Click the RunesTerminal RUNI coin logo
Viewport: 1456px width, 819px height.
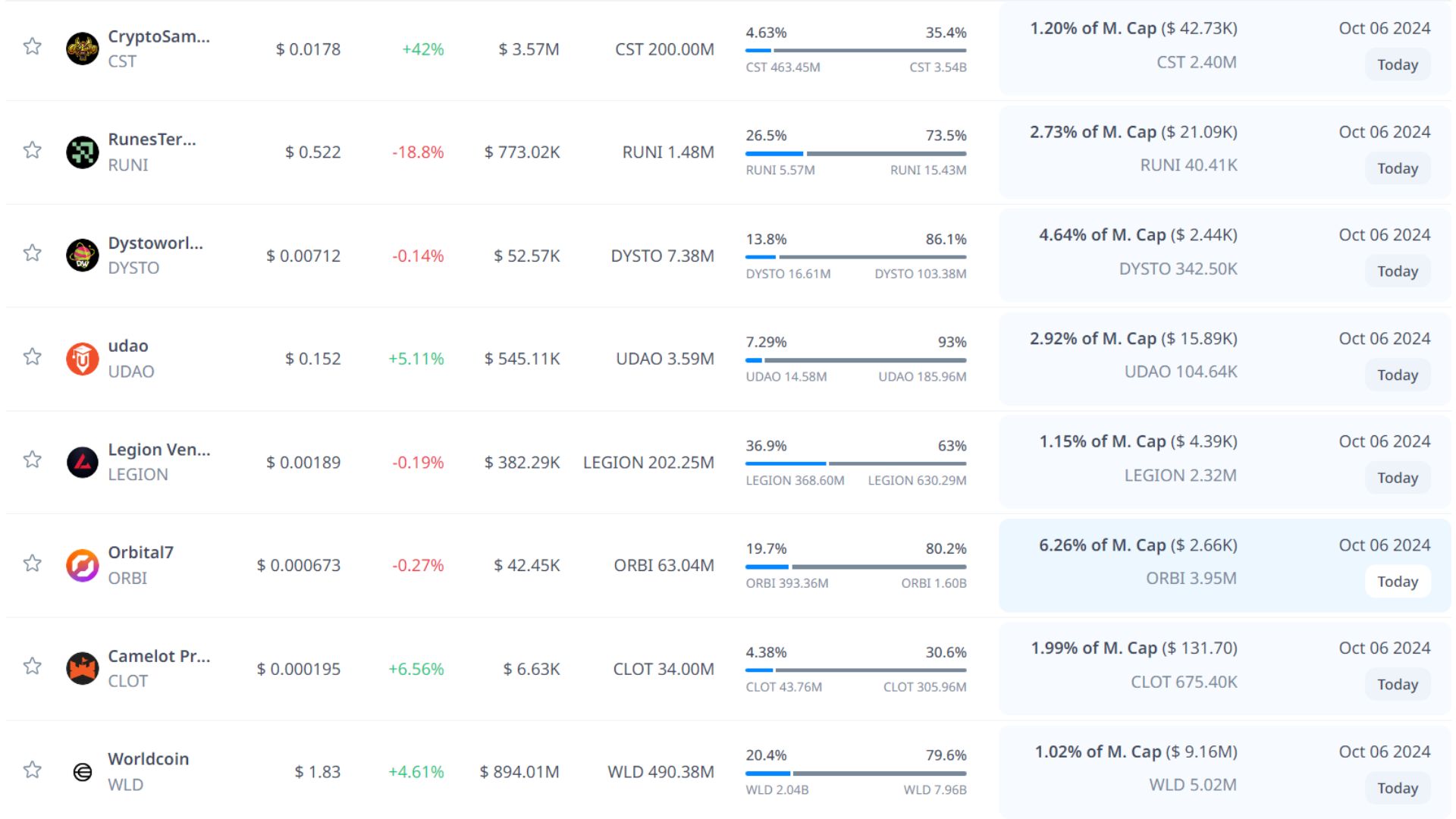click(82, 152)
